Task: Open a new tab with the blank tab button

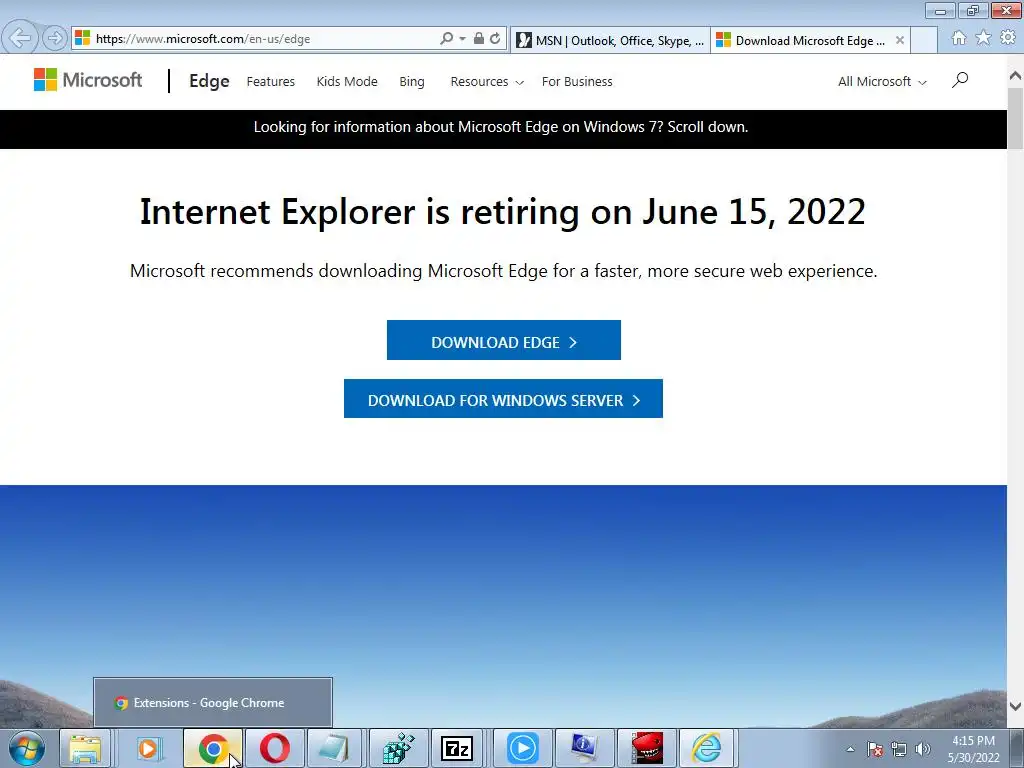Action: 924,40
